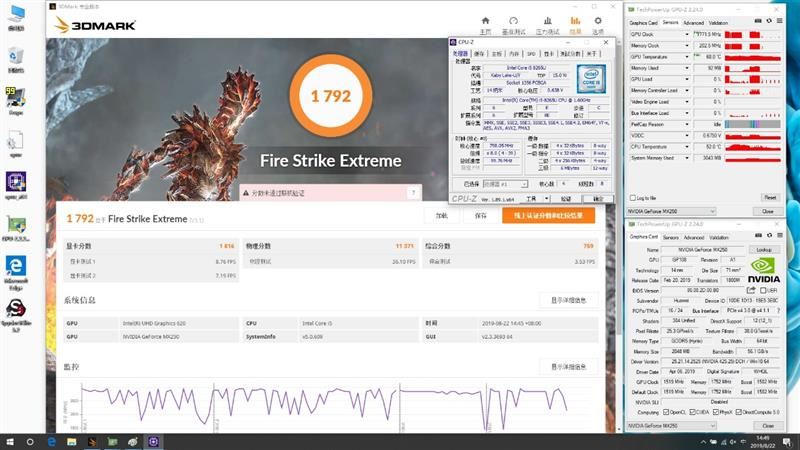Switch to Sensors tab in lower GPU-Z window
Viewport: 800px width, 450px height.
point(670,238)
